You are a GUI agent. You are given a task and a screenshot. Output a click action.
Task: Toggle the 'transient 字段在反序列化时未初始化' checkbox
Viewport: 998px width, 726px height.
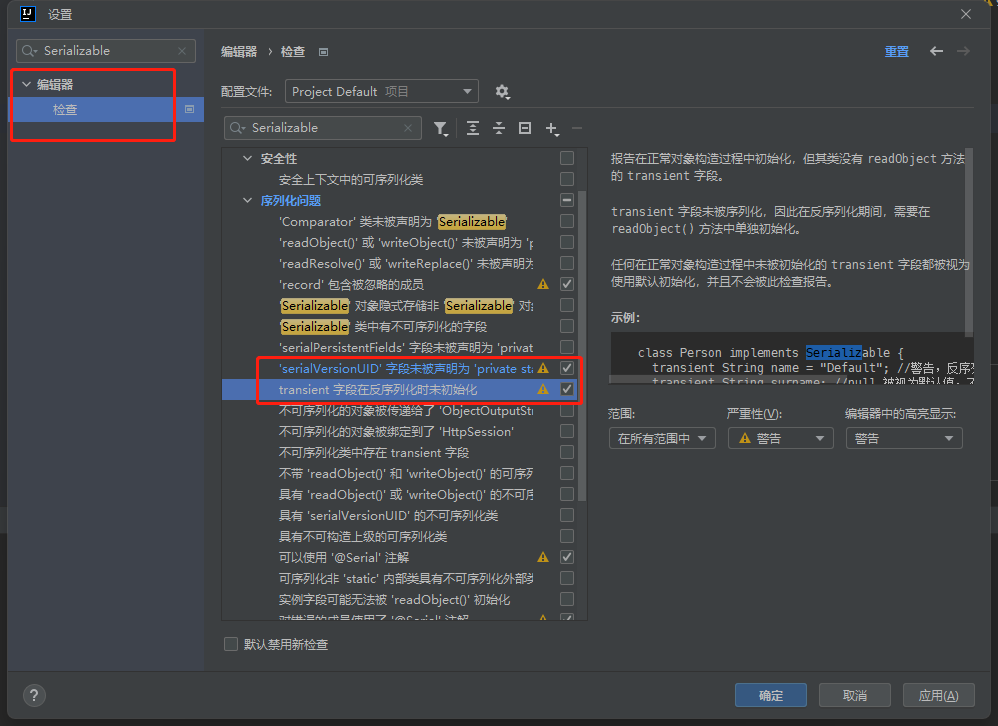567,389
